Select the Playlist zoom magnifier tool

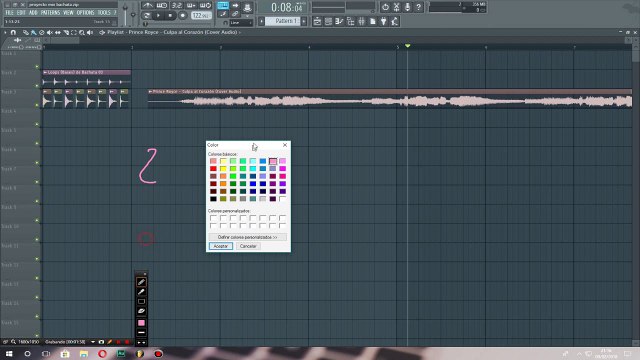[x=82, y=32]
